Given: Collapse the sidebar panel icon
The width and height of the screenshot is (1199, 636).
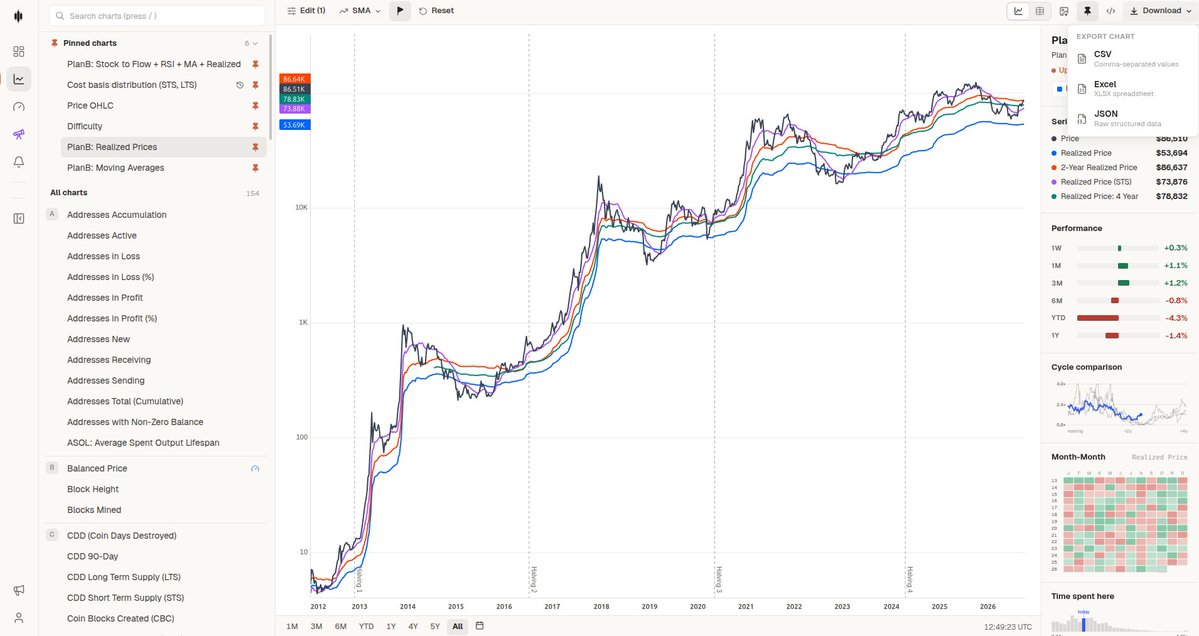Looking at the screenshot, I should tap(19, 219).
